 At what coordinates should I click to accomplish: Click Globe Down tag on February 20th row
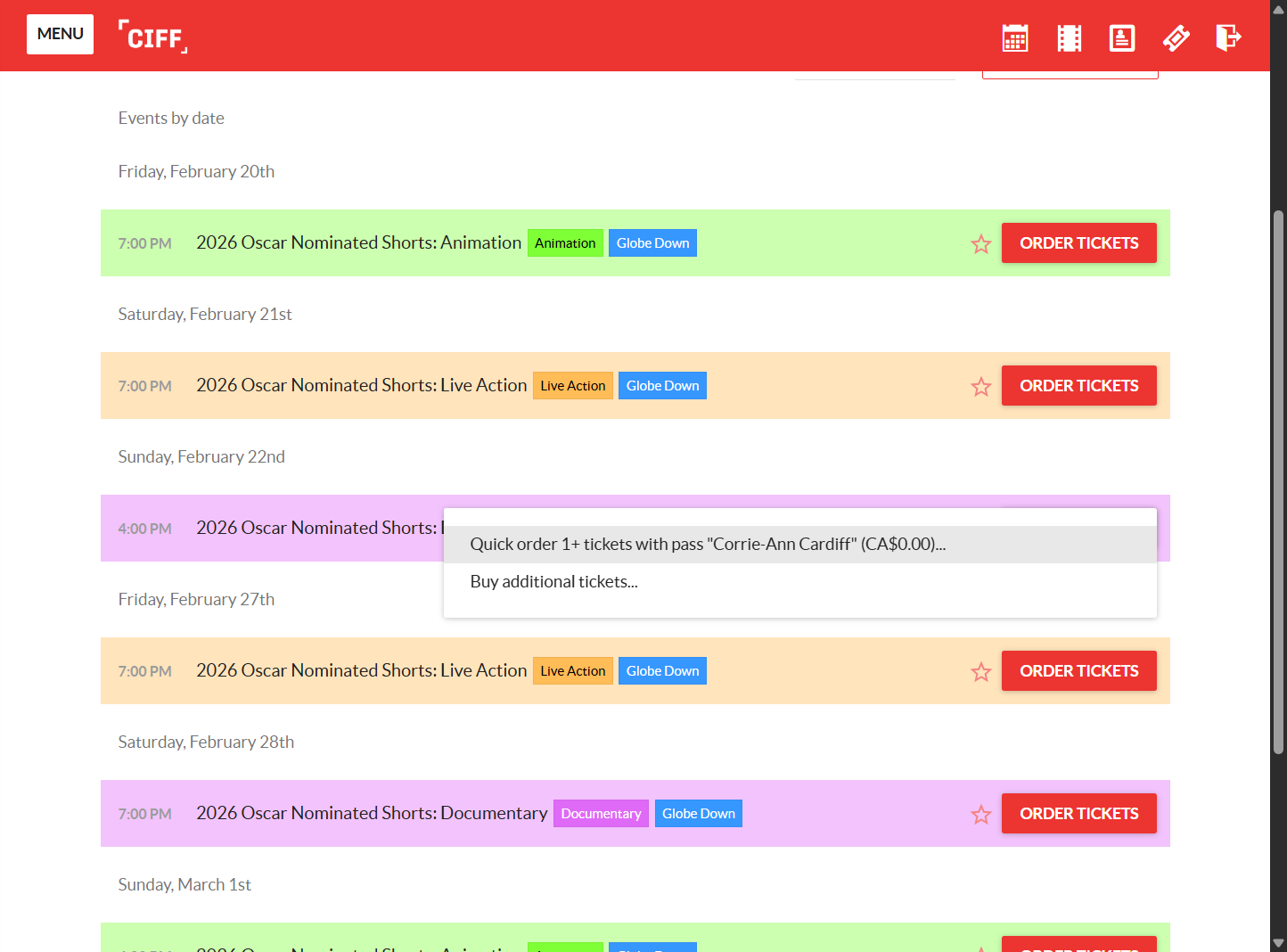[652, 243]
